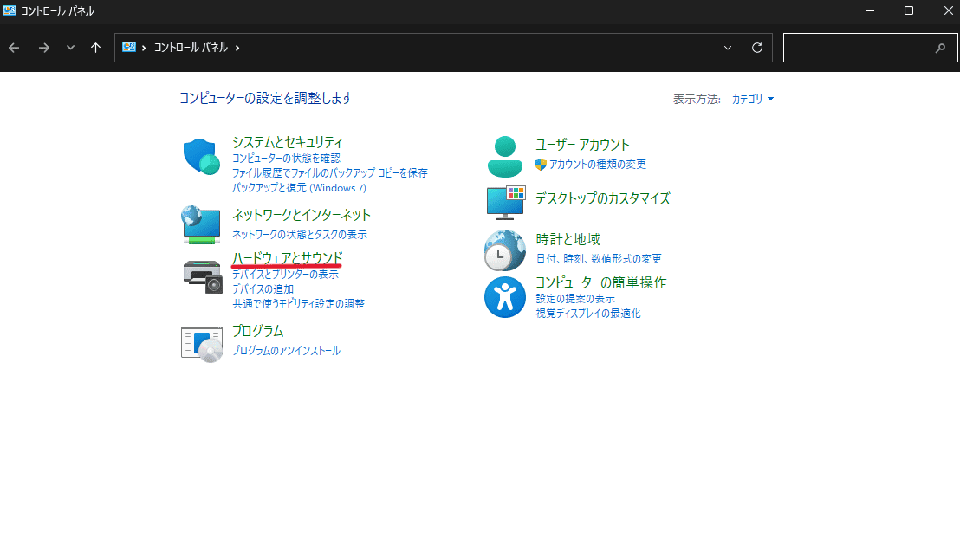Go up one level with up arrow
The width and height of the screenshot is (960, 538).
(96, 48)
